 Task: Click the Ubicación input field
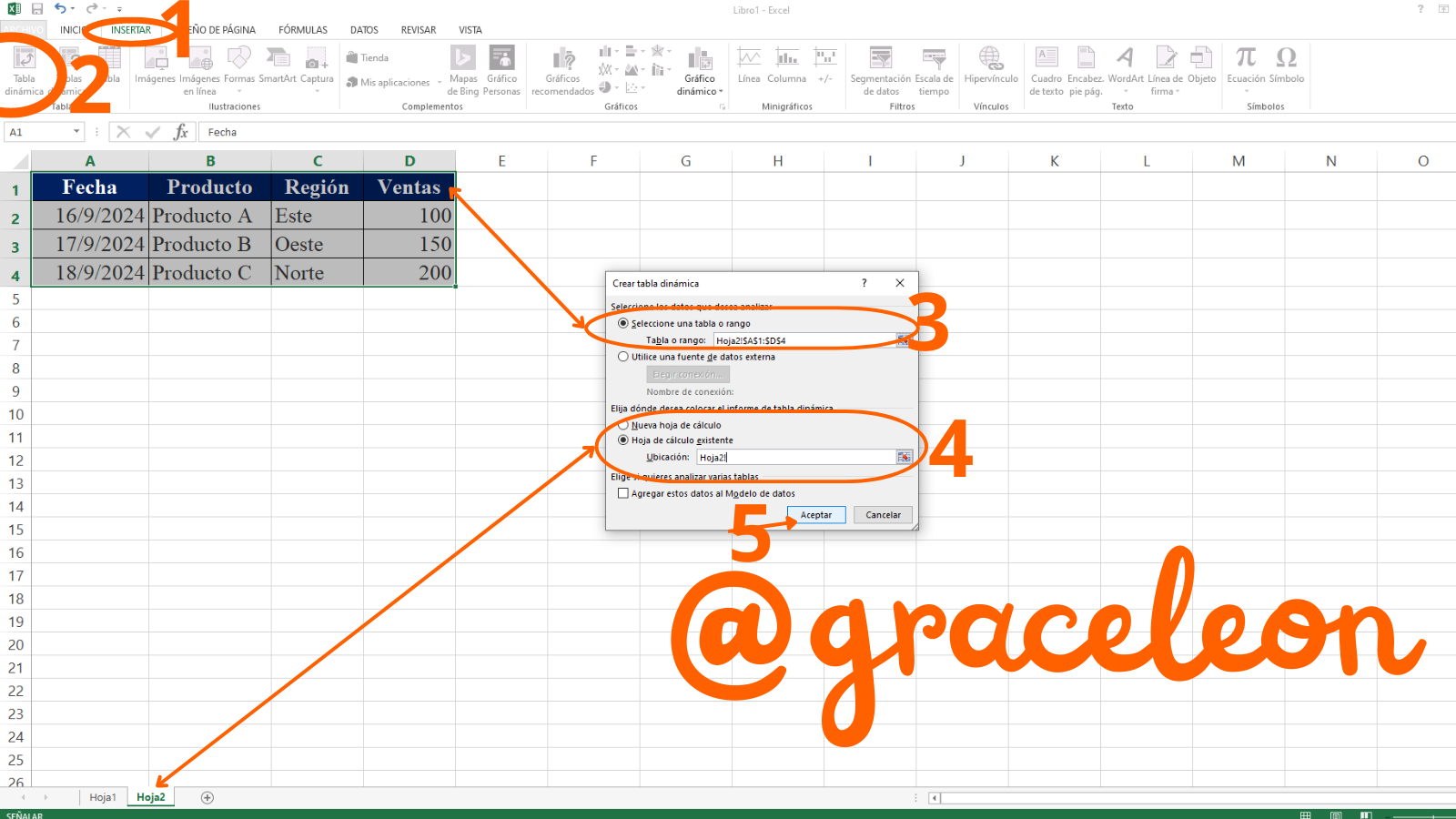(796, 457)
